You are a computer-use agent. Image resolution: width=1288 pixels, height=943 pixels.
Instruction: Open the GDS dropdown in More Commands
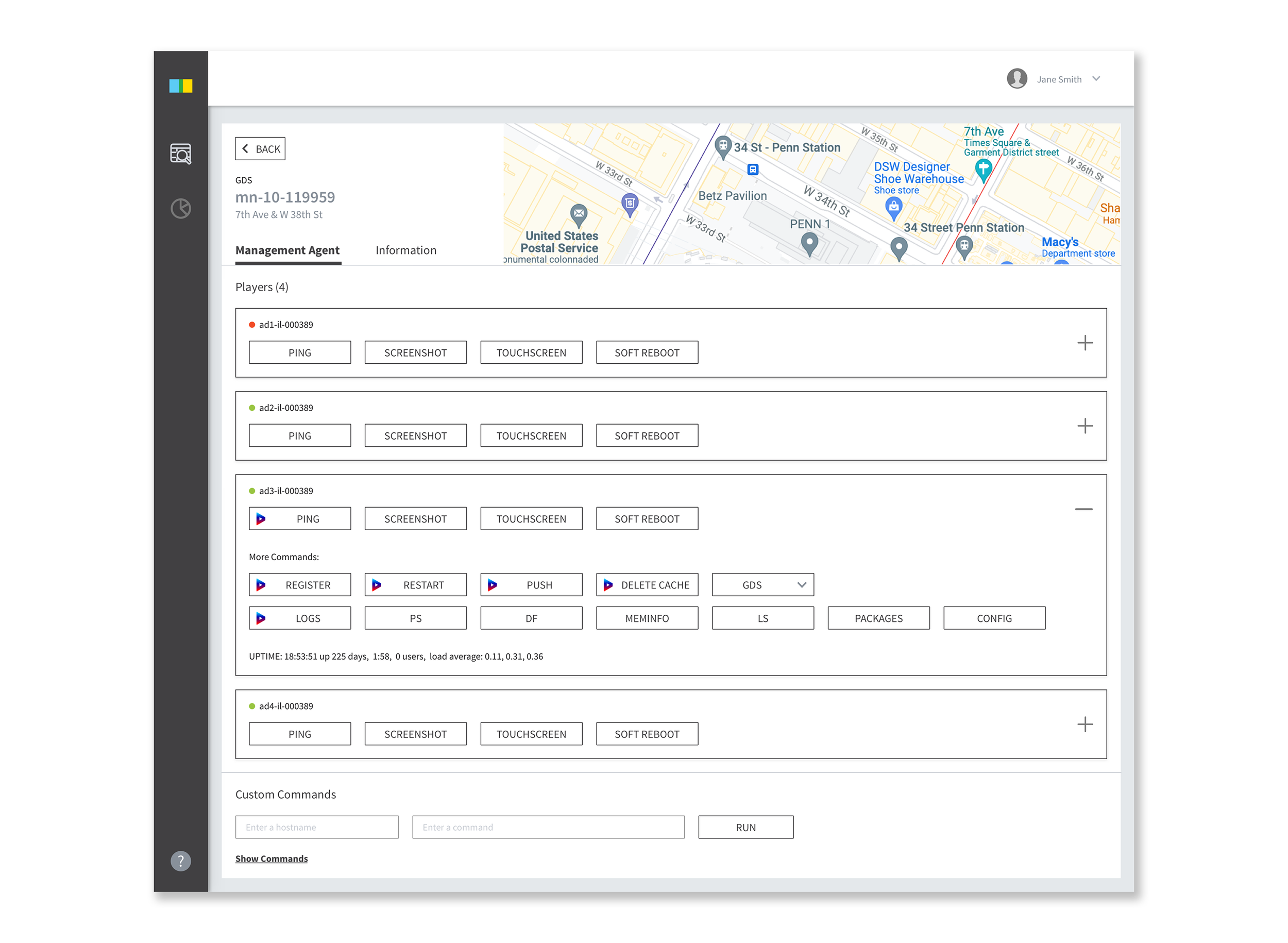coord(762,585)
